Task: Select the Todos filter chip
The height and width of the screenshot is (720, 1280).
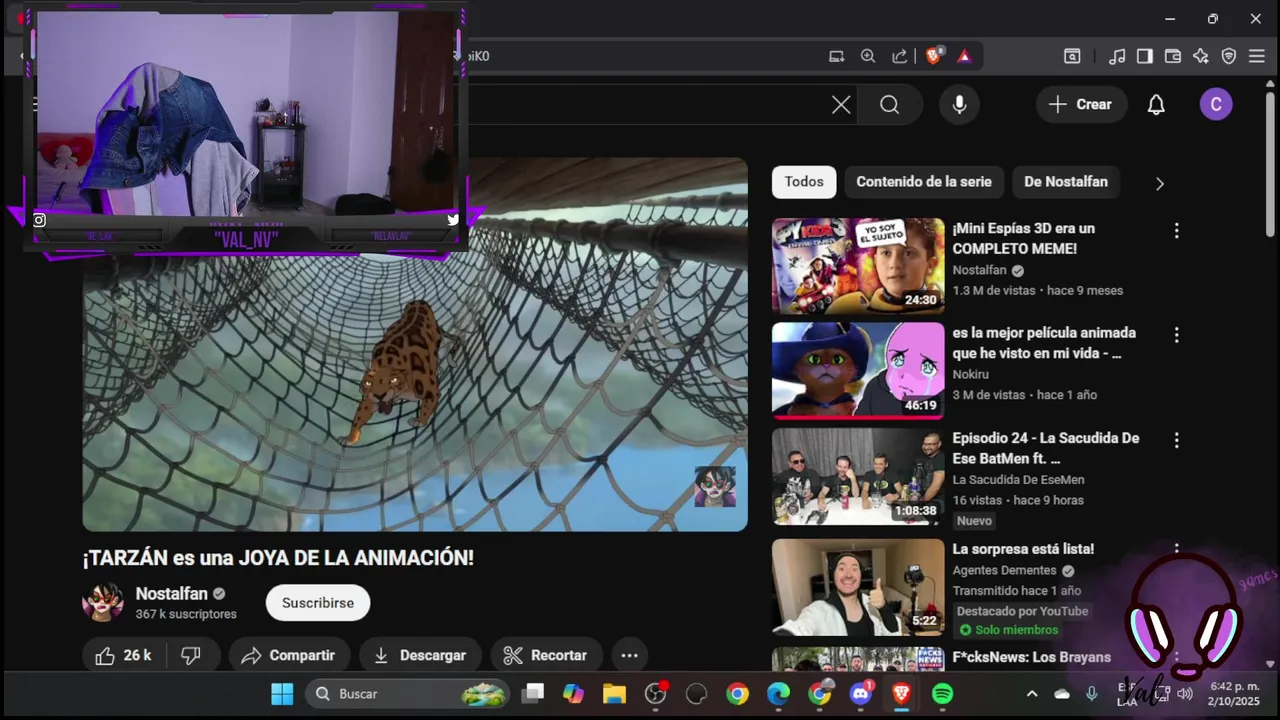Action: pos(804,182)
